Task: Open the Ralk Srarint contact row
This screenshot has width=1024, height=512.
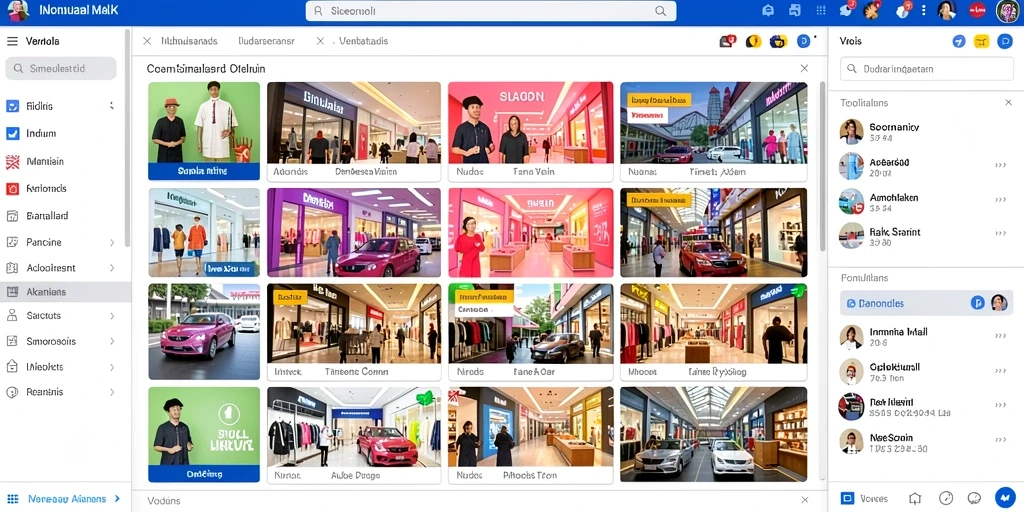Action: pos(926,236)
